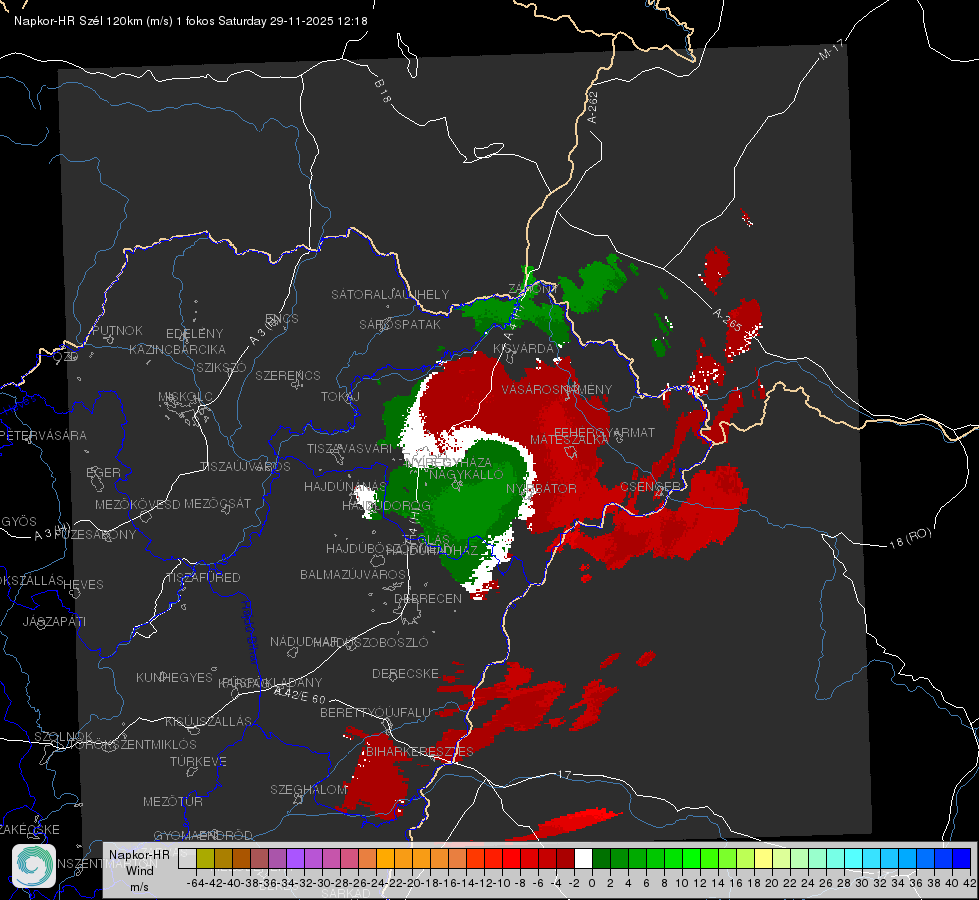Click the HAJDÚNÁNÁS label
This screenshot has height=900, width=979.
pos(345,486)
